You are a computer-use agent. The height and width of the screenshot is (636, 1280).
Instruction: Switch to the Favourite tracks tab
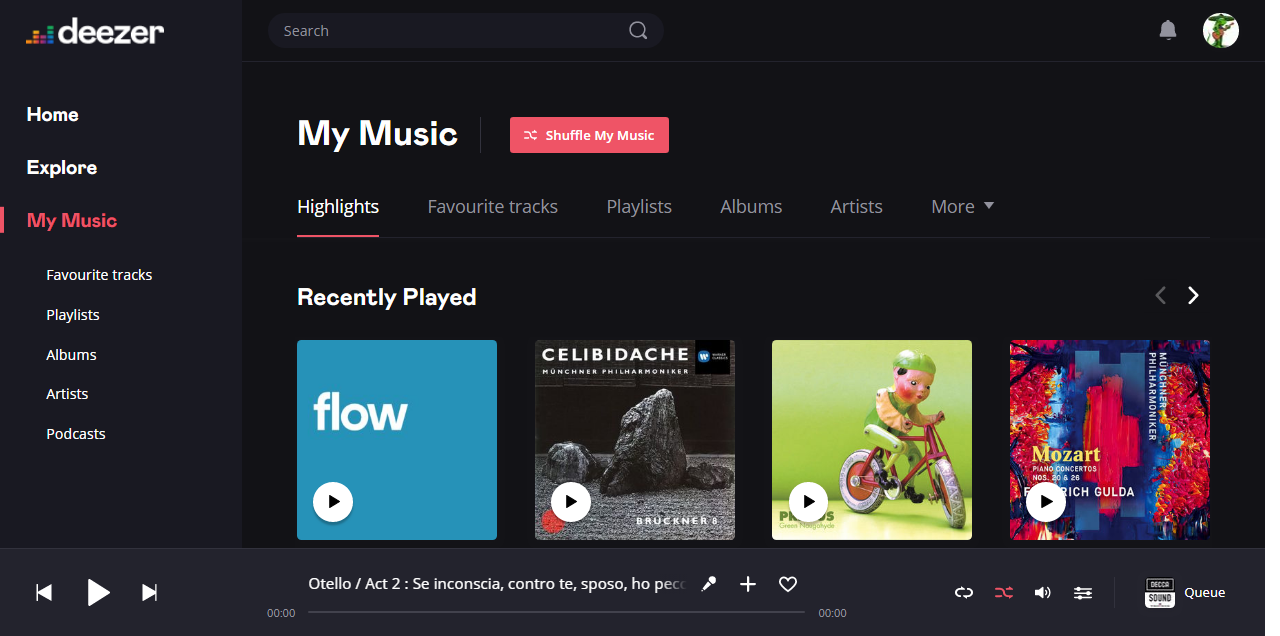pyautogui.click(x=493, y=207)
